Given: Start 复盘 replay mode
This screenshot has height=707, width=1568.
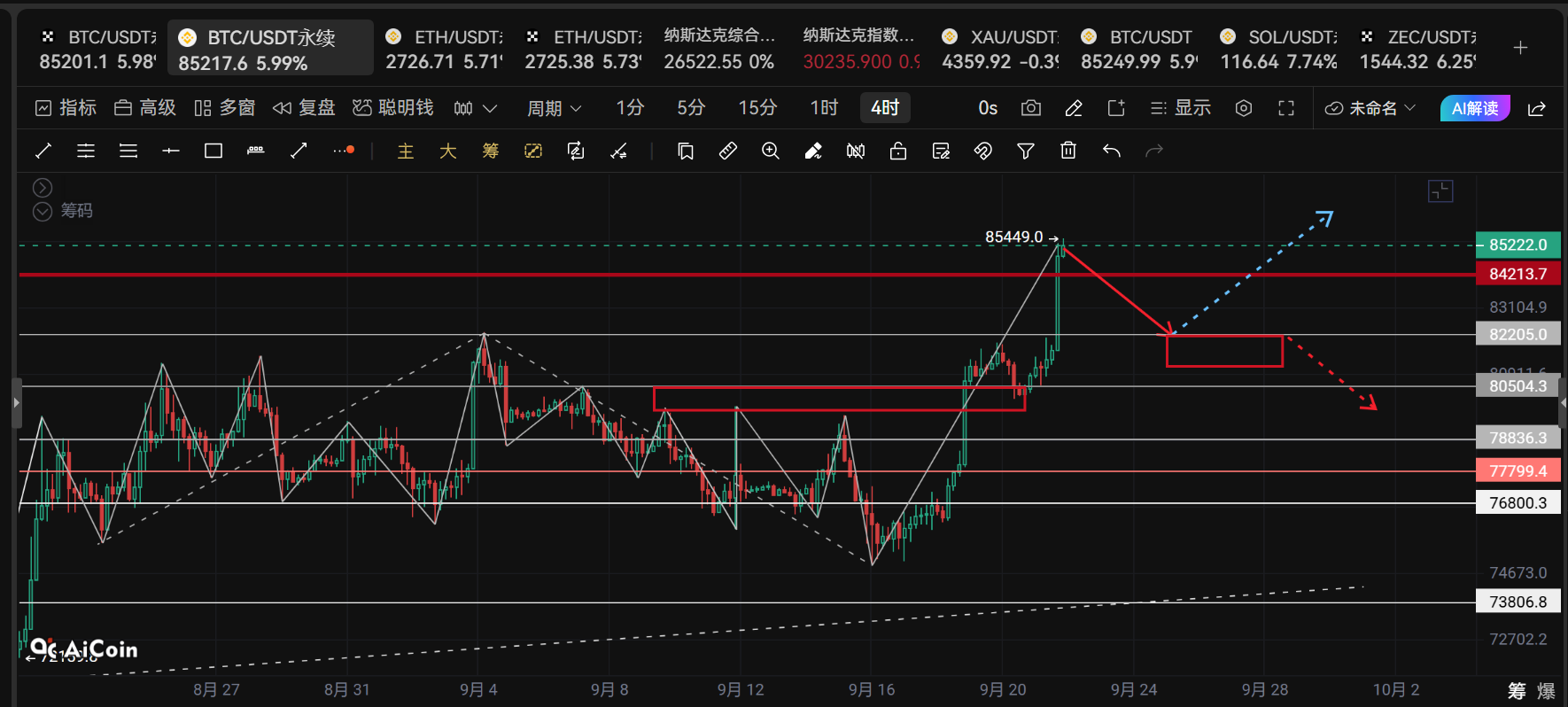Looking at the screenshot, I should coord(304,108).
